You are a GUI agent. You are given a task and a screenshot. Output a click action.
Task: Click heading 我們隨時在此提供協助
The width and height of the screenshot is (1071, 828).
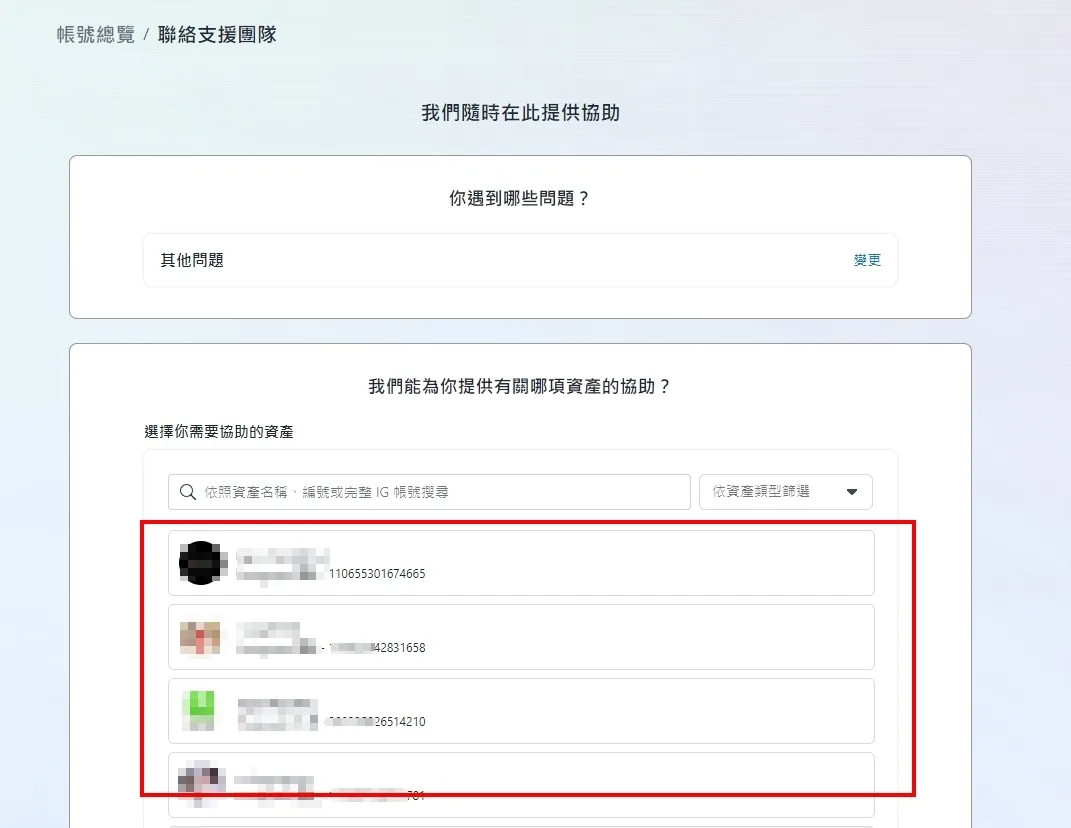tap(520, 113)
